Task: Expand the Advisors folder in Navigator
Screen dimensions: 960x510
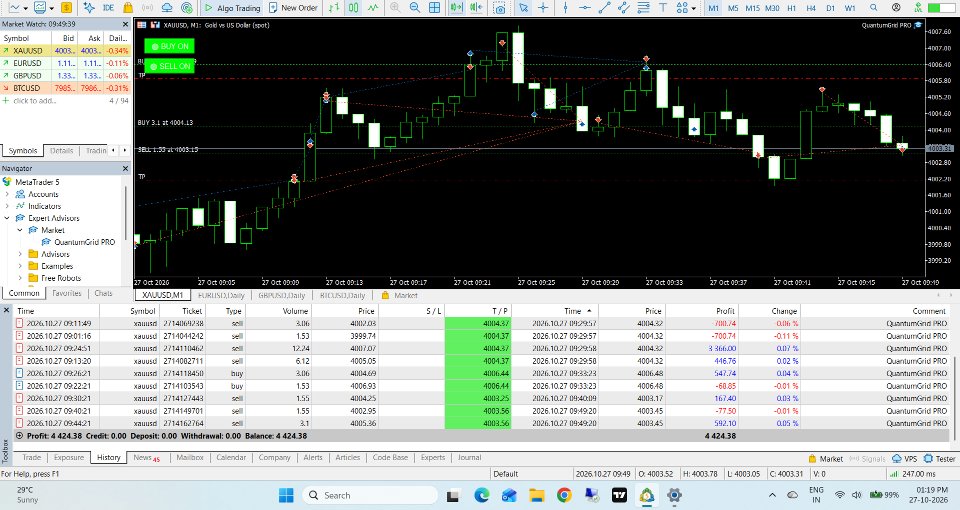Action: click(20, 254)
